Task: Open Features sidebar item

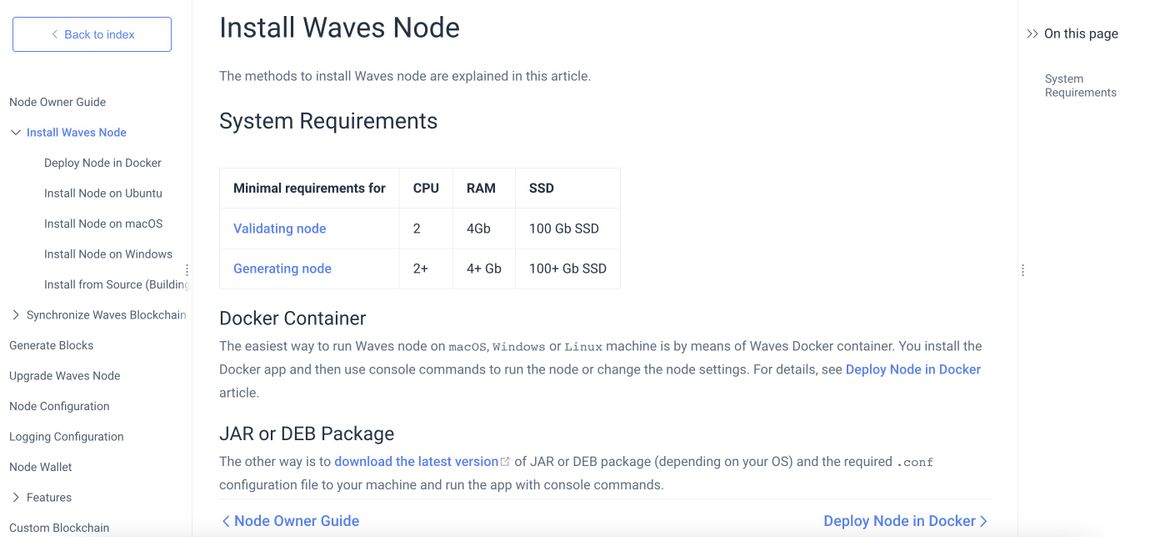Action: (x=49, y=498)
